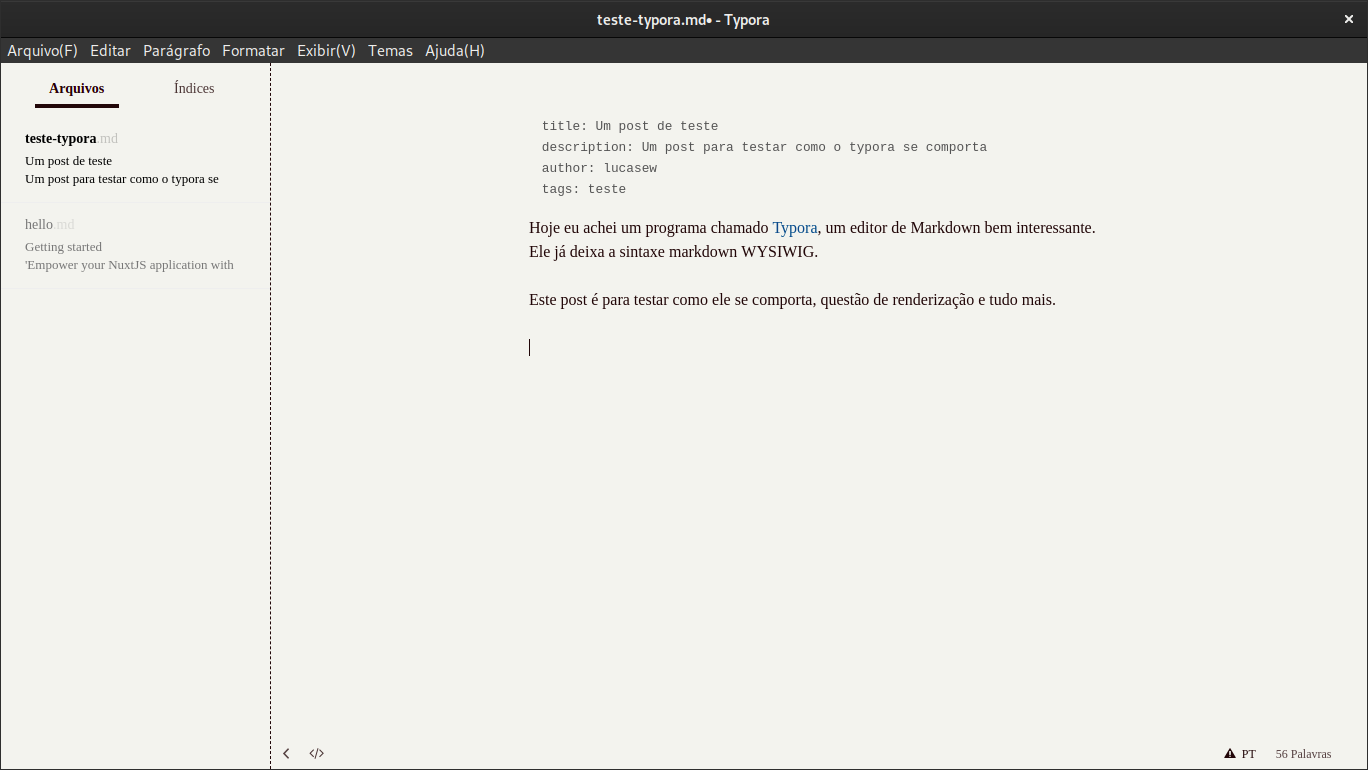Open the Formatar menu
The height and width of the screenshot is (770, 1368).
pyautogui.click(x=253, y=51)
